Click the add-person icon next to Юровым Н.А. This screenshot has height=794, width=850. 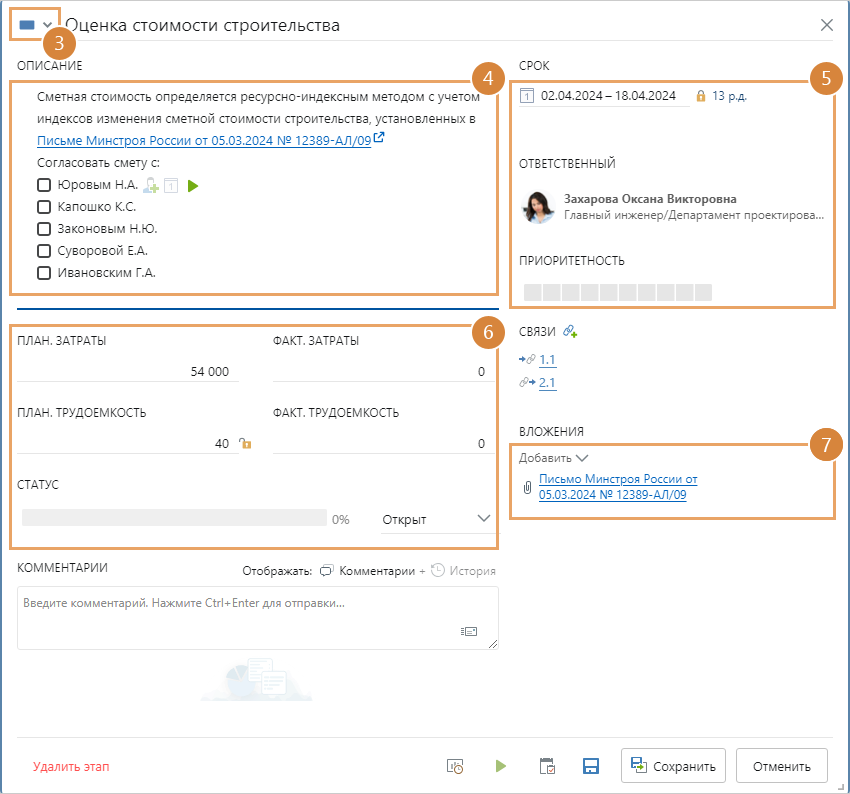pos(151,185)
